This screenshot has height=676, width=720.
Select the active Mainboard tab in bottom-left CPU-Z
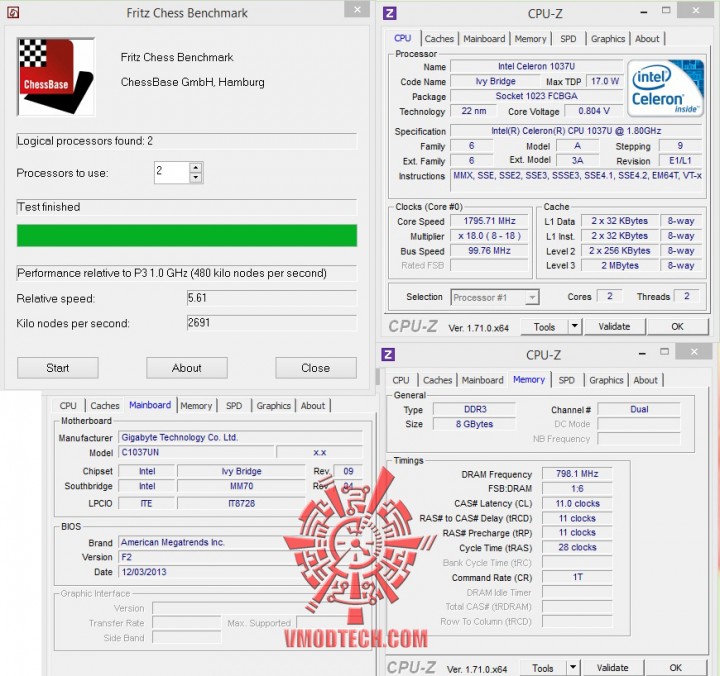pos(150,405)
